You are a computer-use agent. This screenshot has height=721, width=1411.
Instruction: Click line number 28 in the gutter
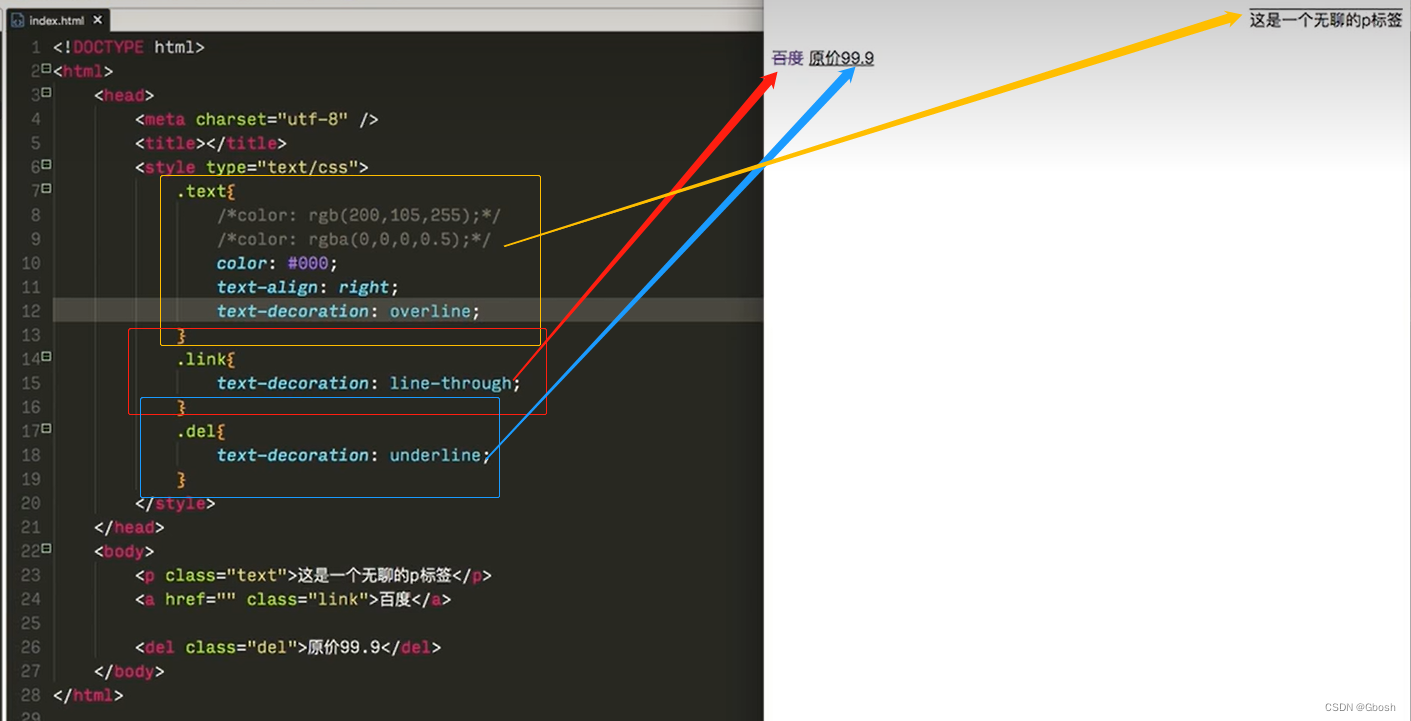pos(30,695)
